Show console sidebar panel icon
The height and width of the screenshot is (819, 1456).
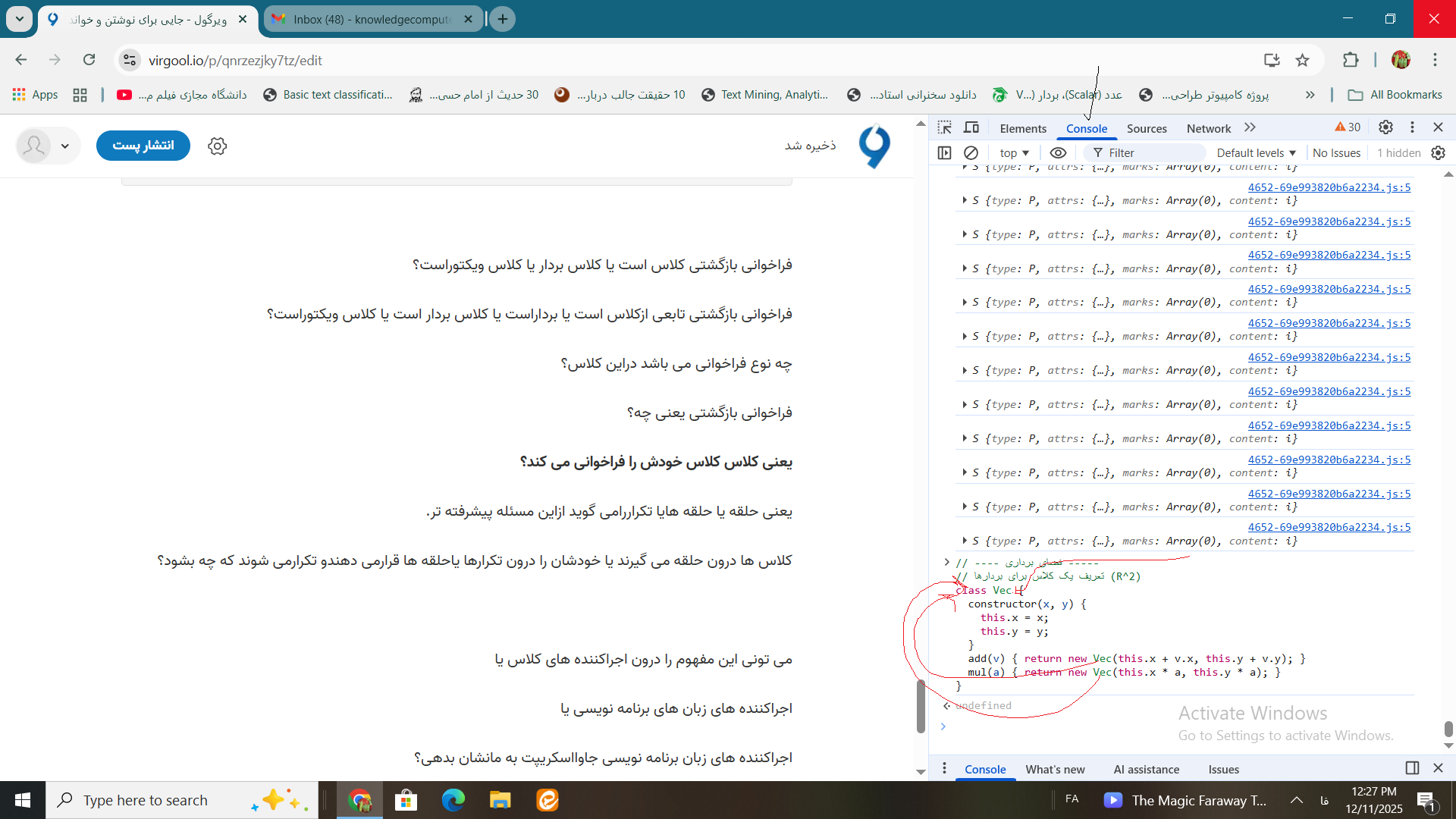(944, 152)
